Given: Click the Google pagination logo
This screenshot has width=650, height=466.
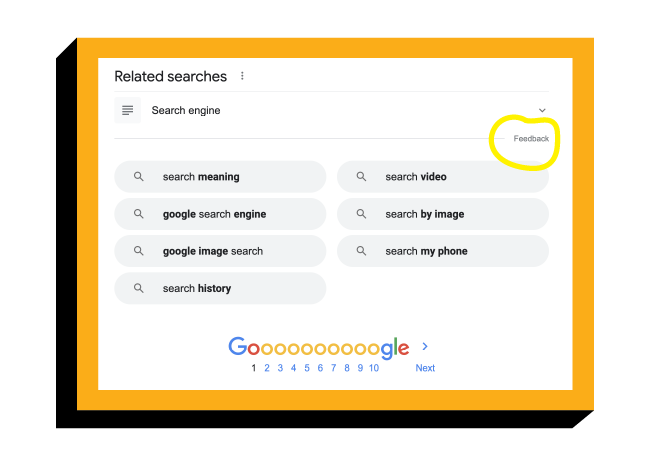Looking at the screenshot, I should click(x=318, y=348).
